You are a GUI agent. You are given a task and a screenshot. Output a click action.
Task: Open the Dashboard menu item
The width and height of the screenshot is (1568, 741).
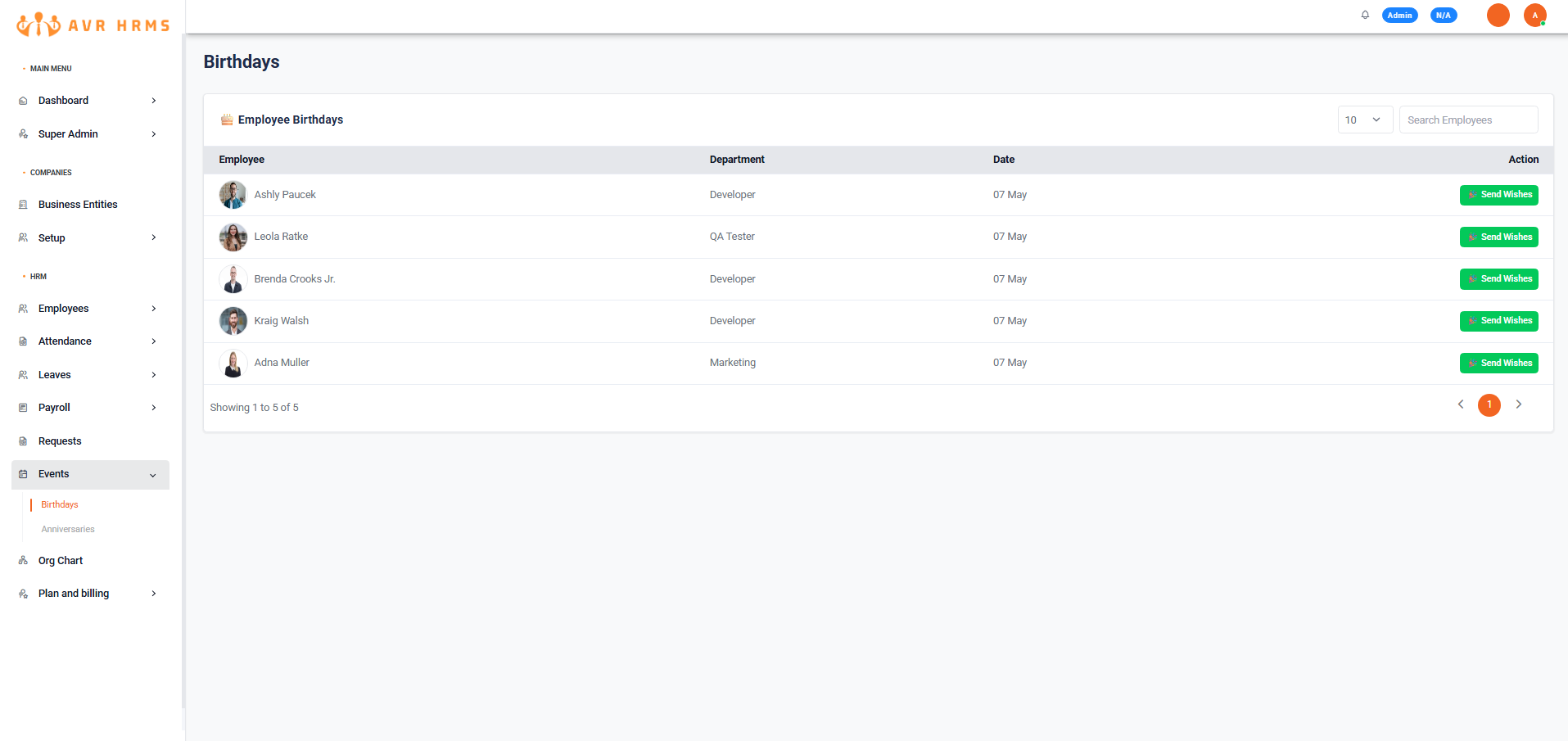pos(90,101)
